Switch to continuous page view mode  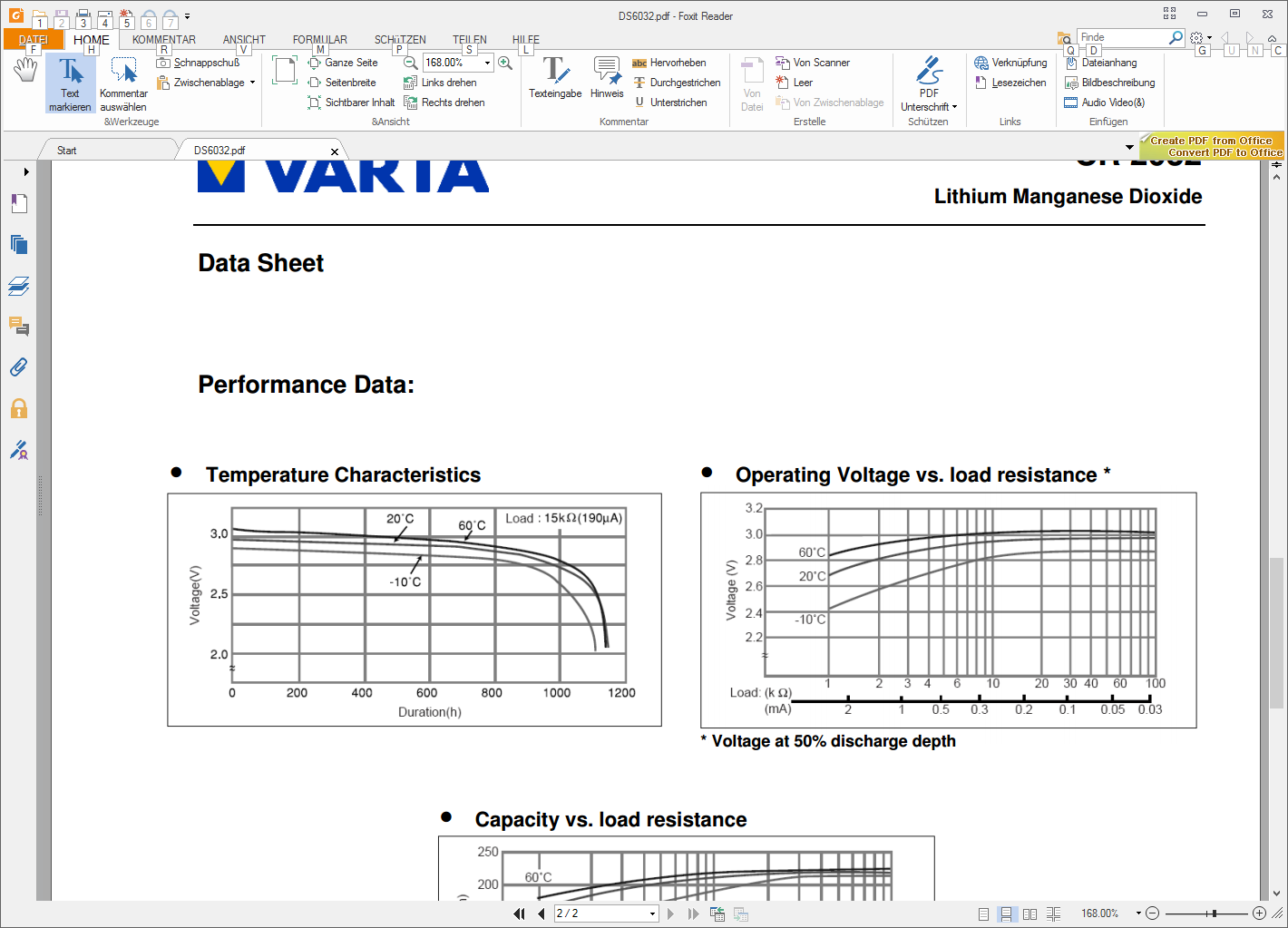click(x=1006, y=913)
